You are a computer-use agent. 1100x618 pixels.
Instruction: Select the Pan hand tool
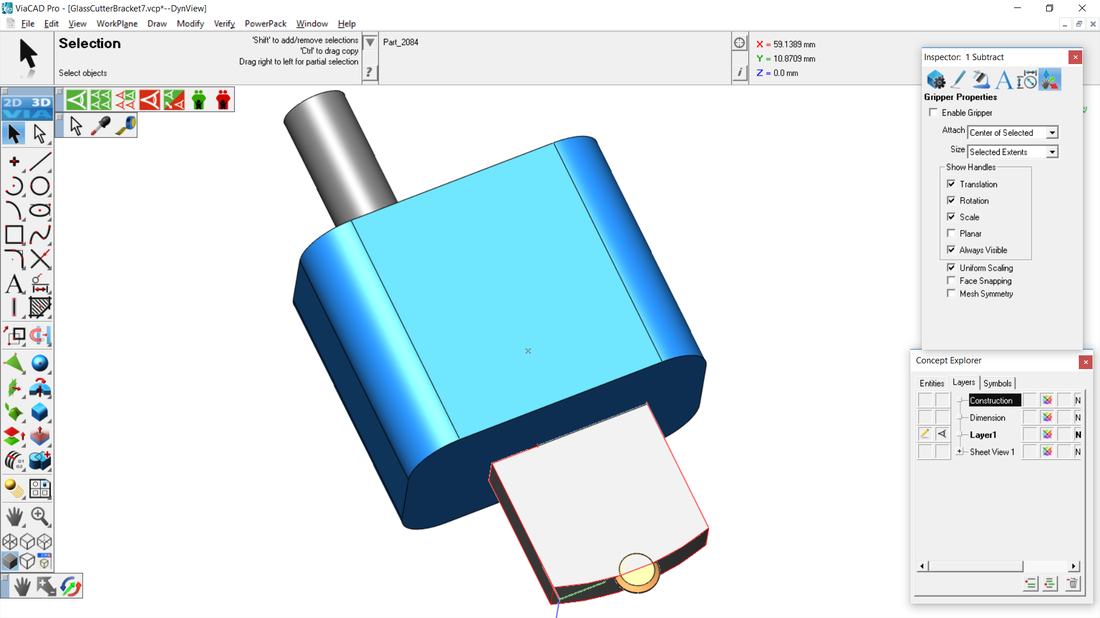[14, 516]
